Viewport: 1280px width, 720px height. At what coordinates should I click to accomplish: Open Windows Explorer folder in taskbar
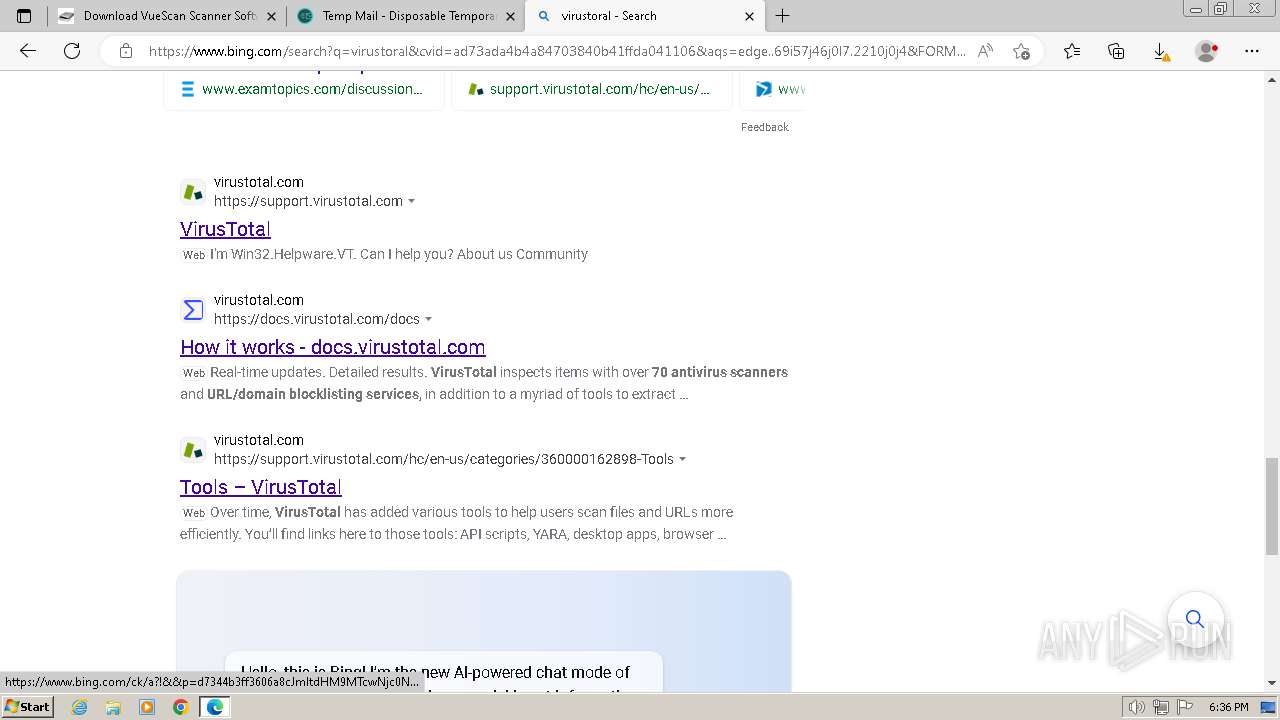coord(113,707)
